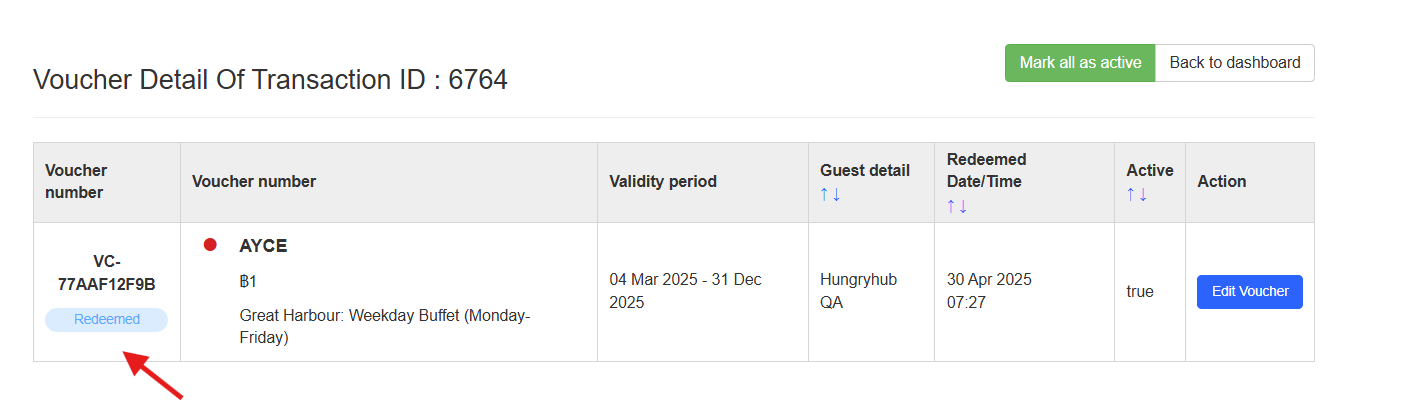Click the Great Harbour Weekday Buffet description

384,327
